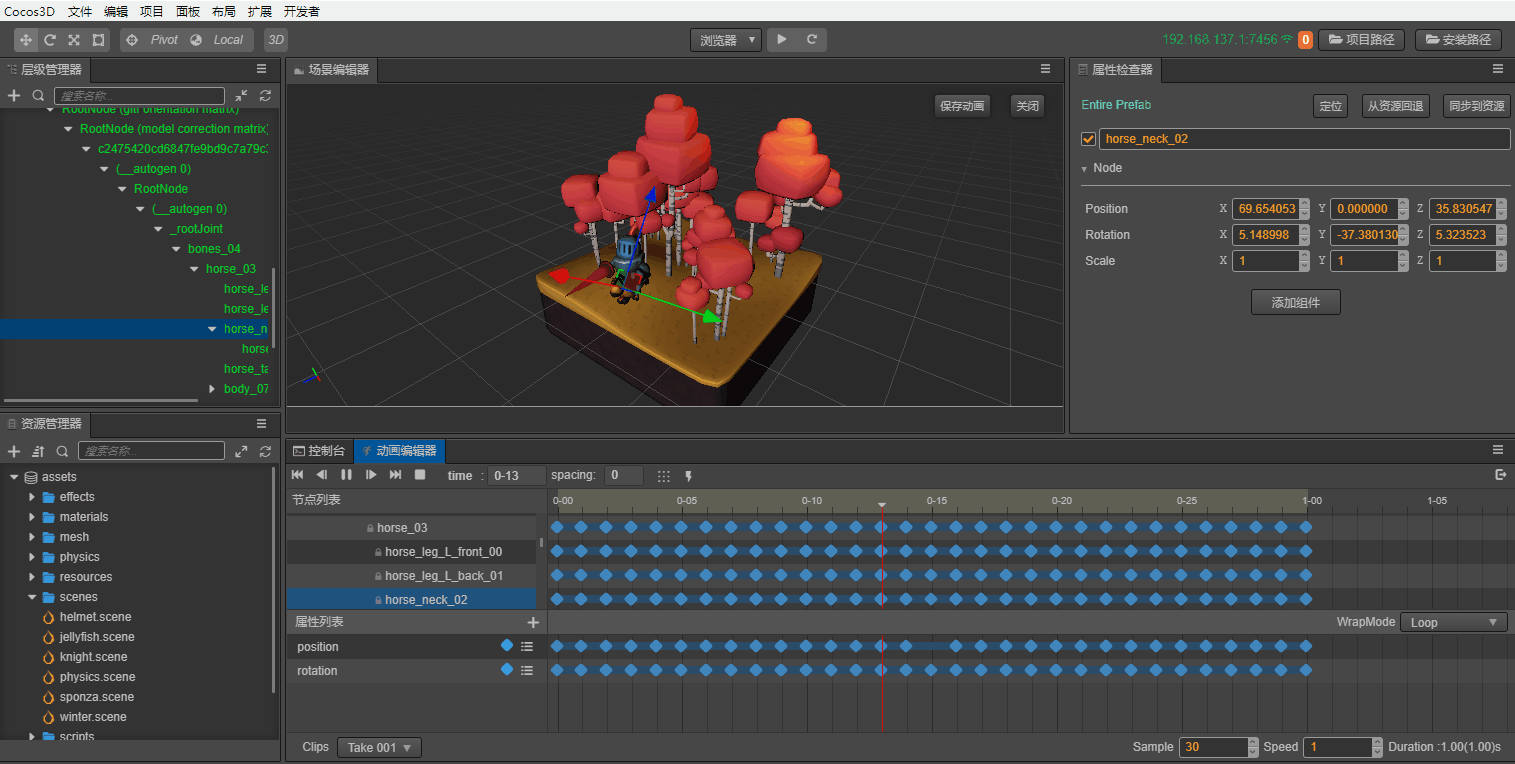Click the top toolbar Play preview button

[782, 40]
